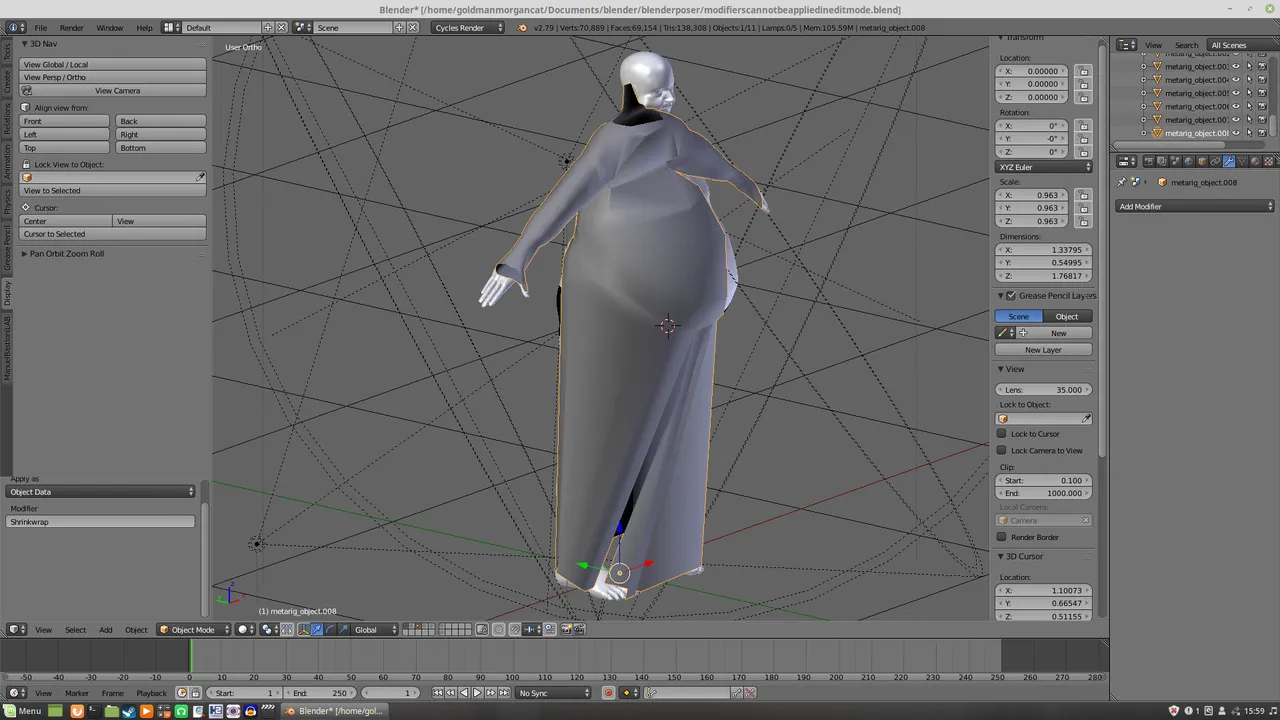Screen dimensions: 1280x720
Task: Click the View Camera button
Action: pos(113,90)
